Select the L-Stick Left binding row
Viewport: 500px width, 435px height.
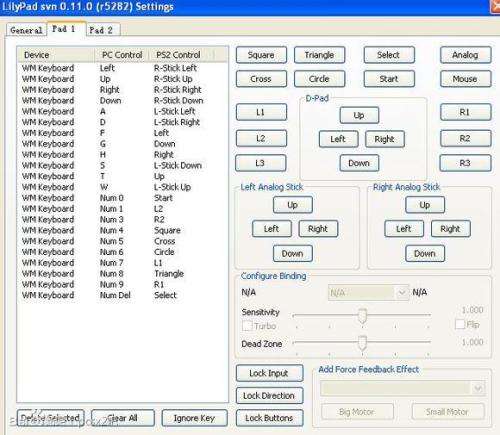(x=123, y=111)
